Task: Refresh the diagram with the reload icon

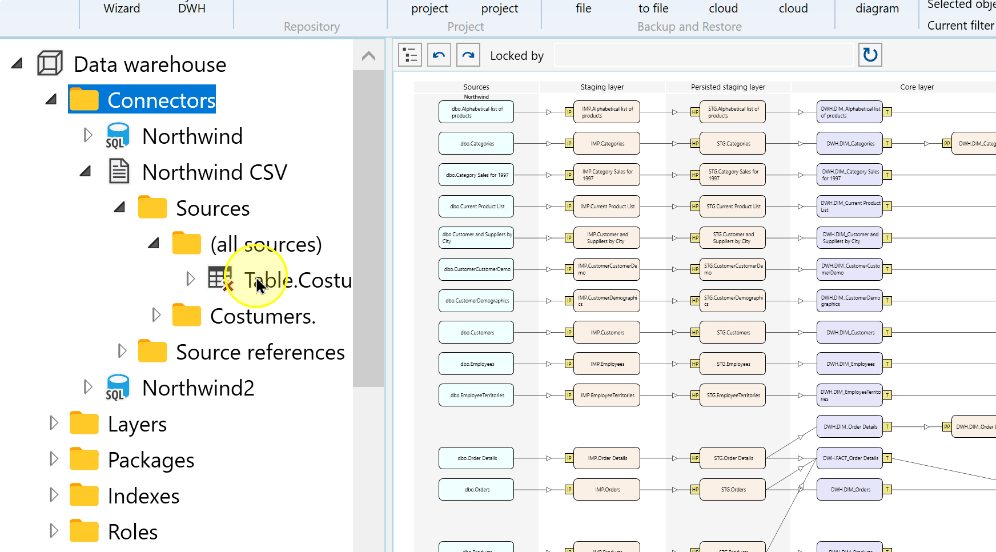Action: click(870, 55)
